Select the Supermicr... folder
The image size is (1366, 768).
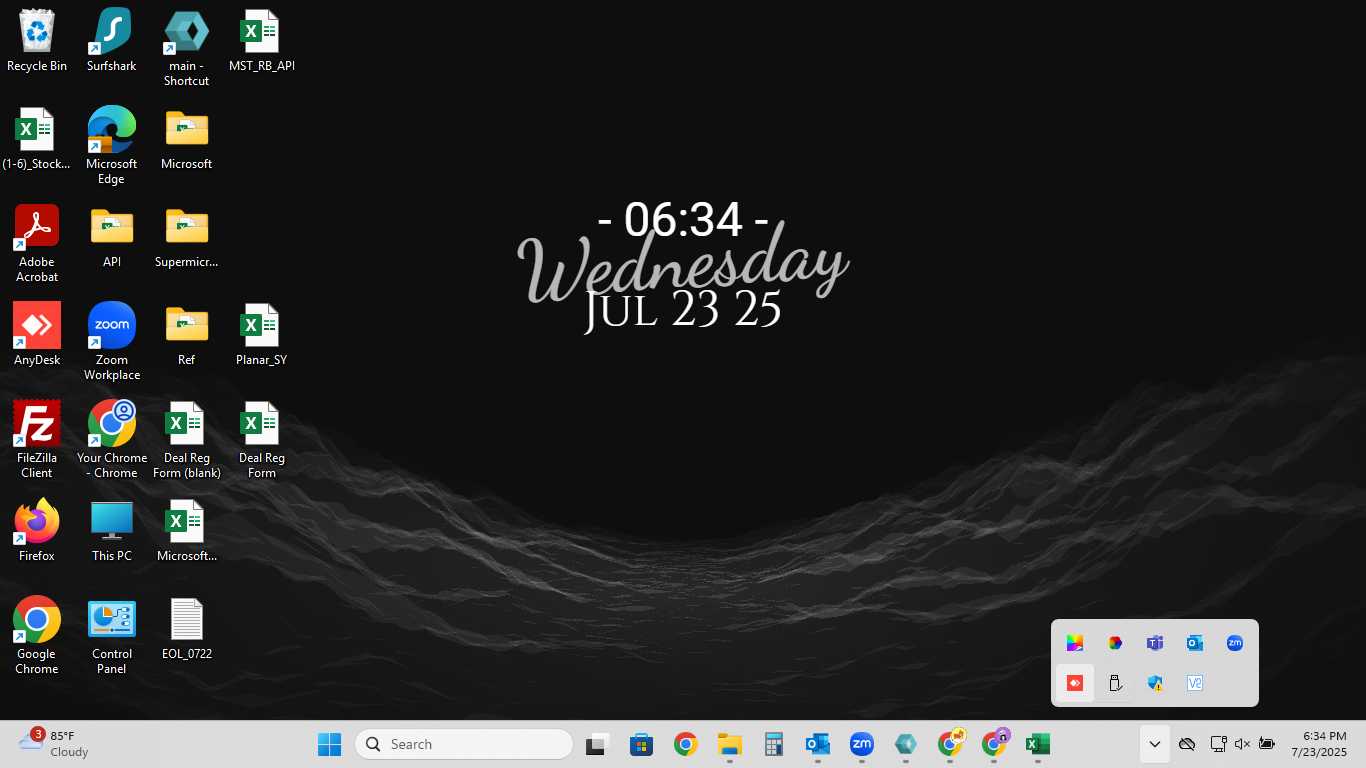point(186,236)
